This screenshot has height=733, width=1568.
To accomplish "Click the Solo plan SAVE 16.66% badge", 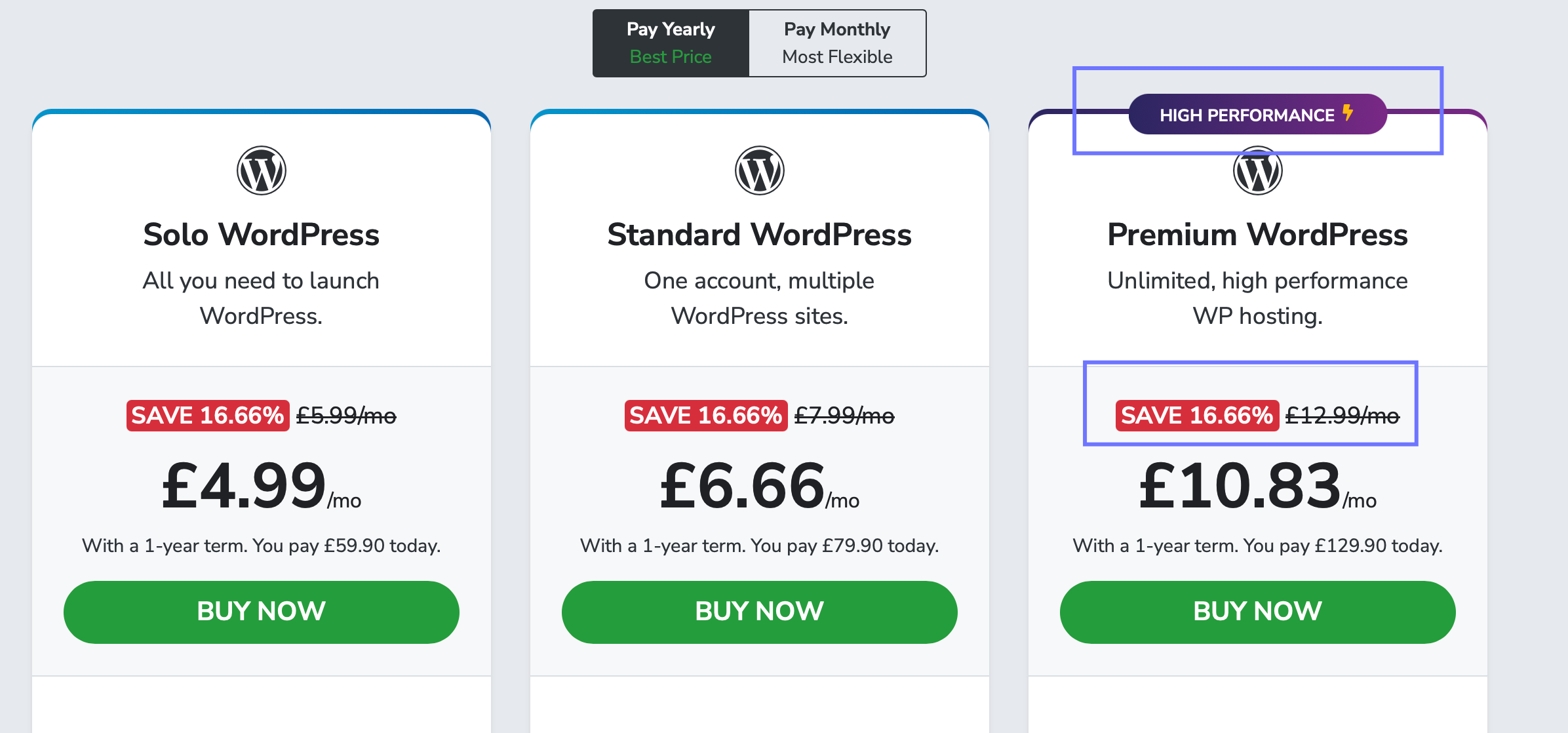I will 208,416.
